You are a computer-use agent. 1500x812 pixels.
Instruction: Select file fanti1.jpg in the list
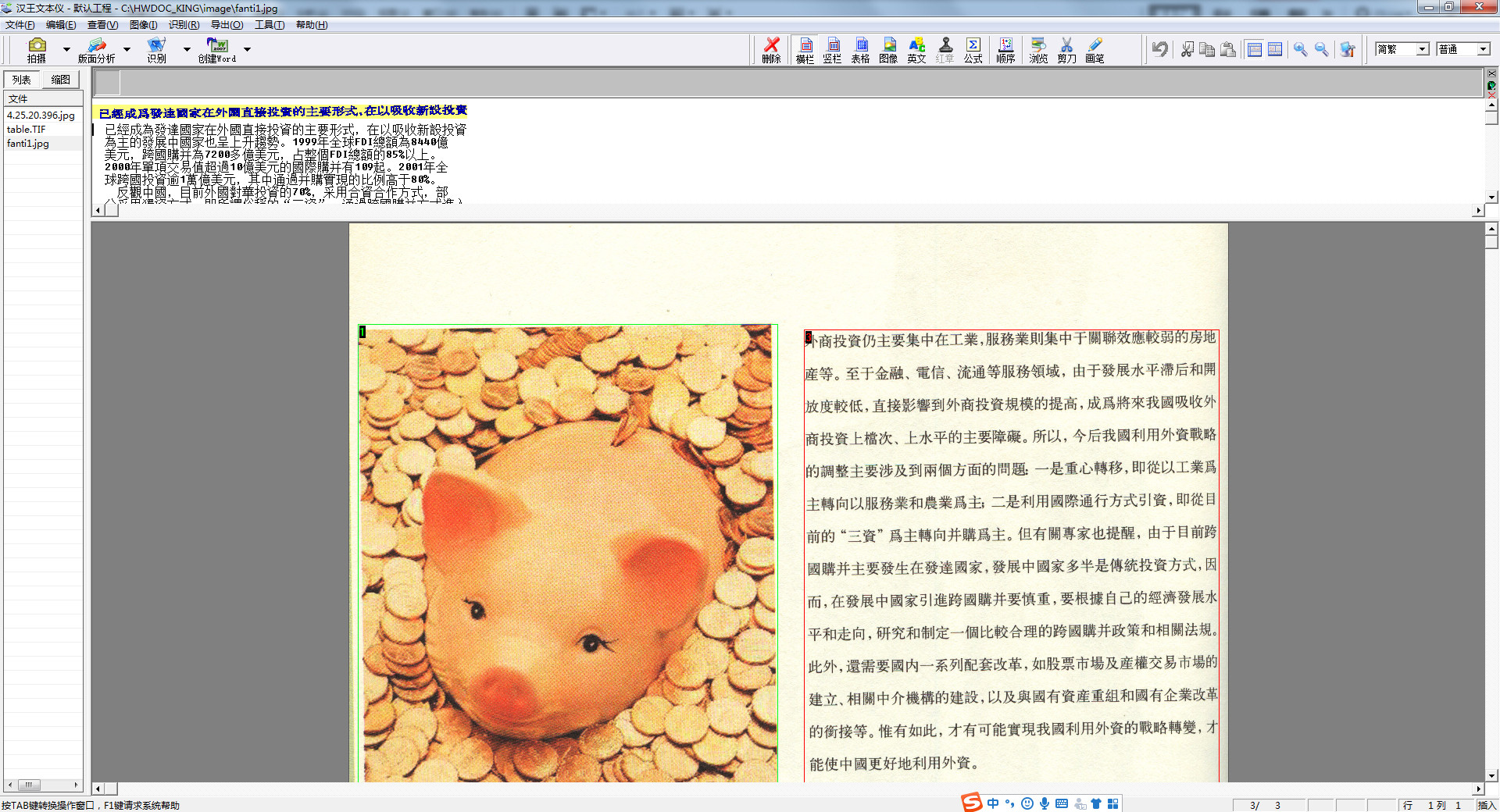pos(27,144)
